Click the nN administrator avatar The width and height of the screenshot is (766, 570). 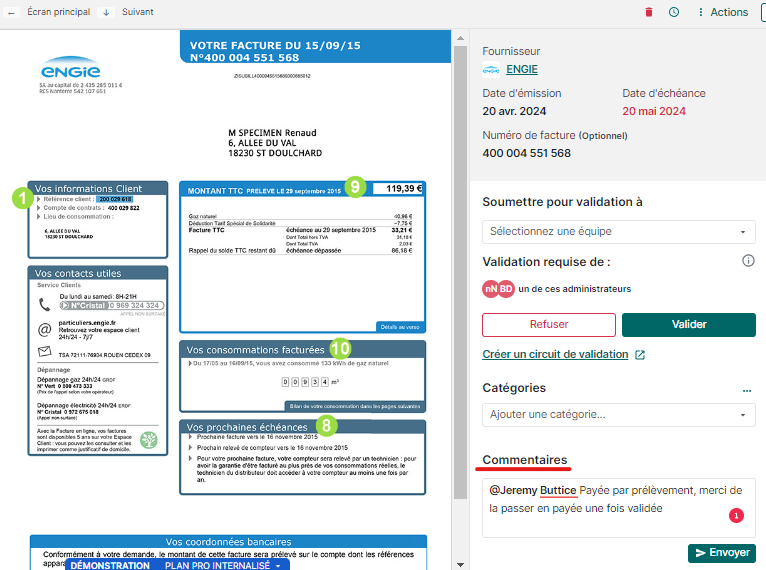click(x=491, y=289)
